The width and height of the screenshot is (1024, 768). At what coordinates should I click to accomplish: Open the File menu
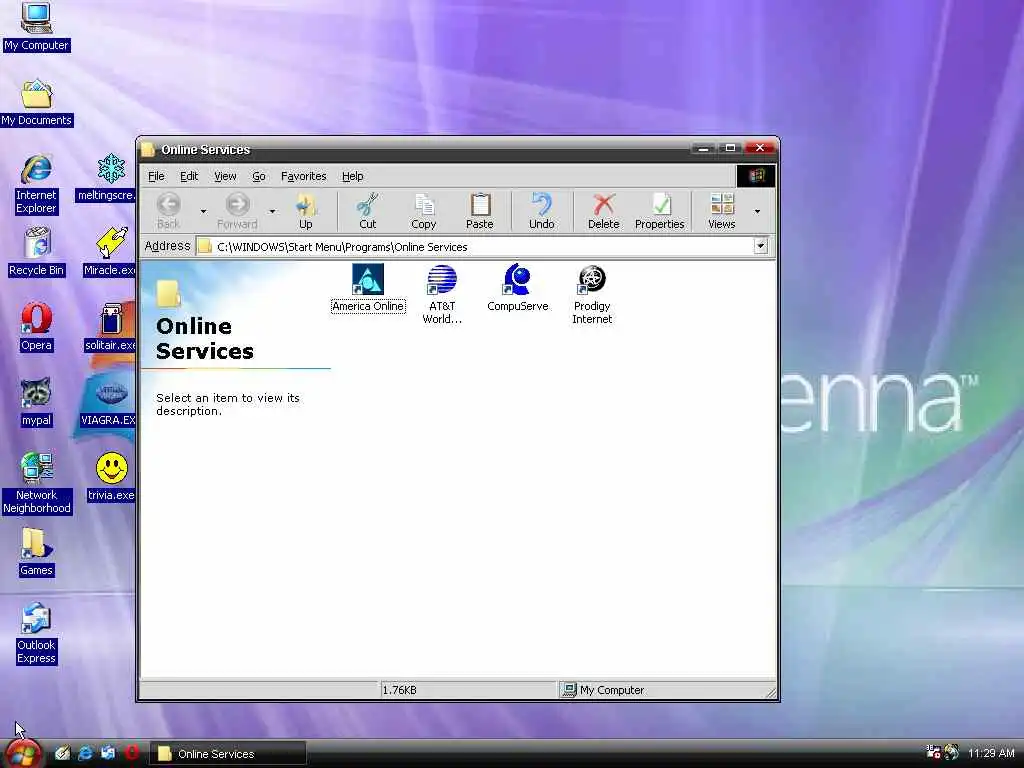click(156, 176)
